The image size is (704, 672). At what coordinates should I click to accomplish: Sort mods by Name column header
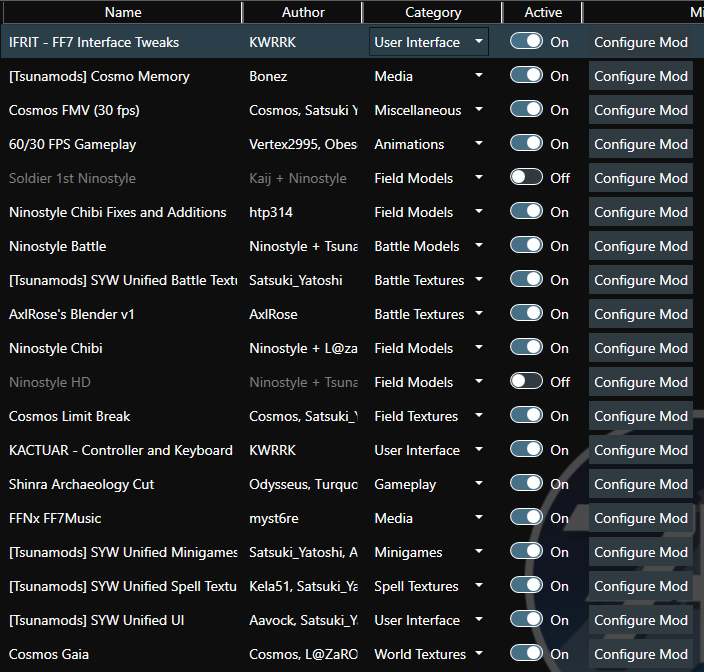[123, 12]
